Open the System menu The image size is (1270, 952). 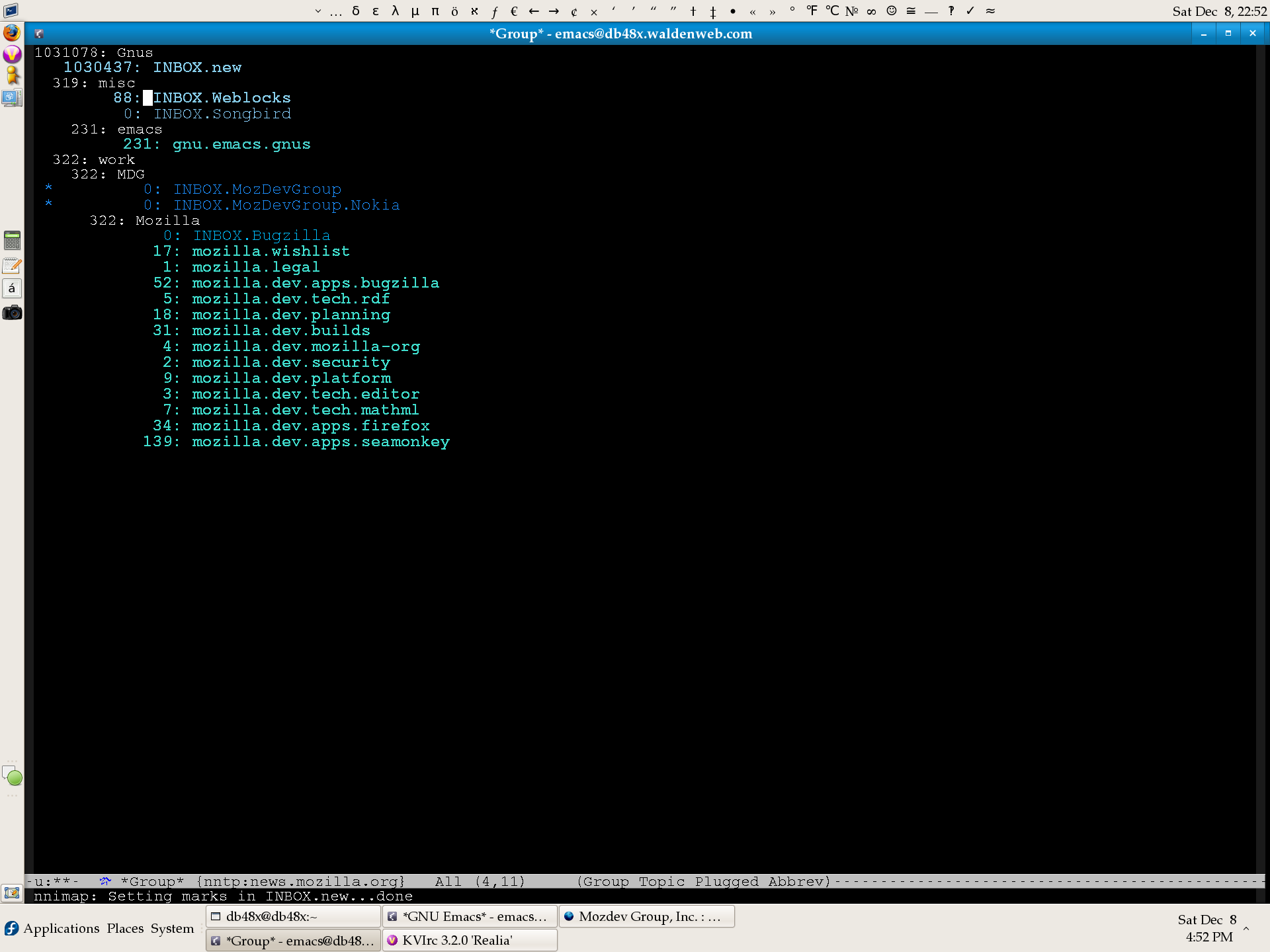[x=172, y=928]
